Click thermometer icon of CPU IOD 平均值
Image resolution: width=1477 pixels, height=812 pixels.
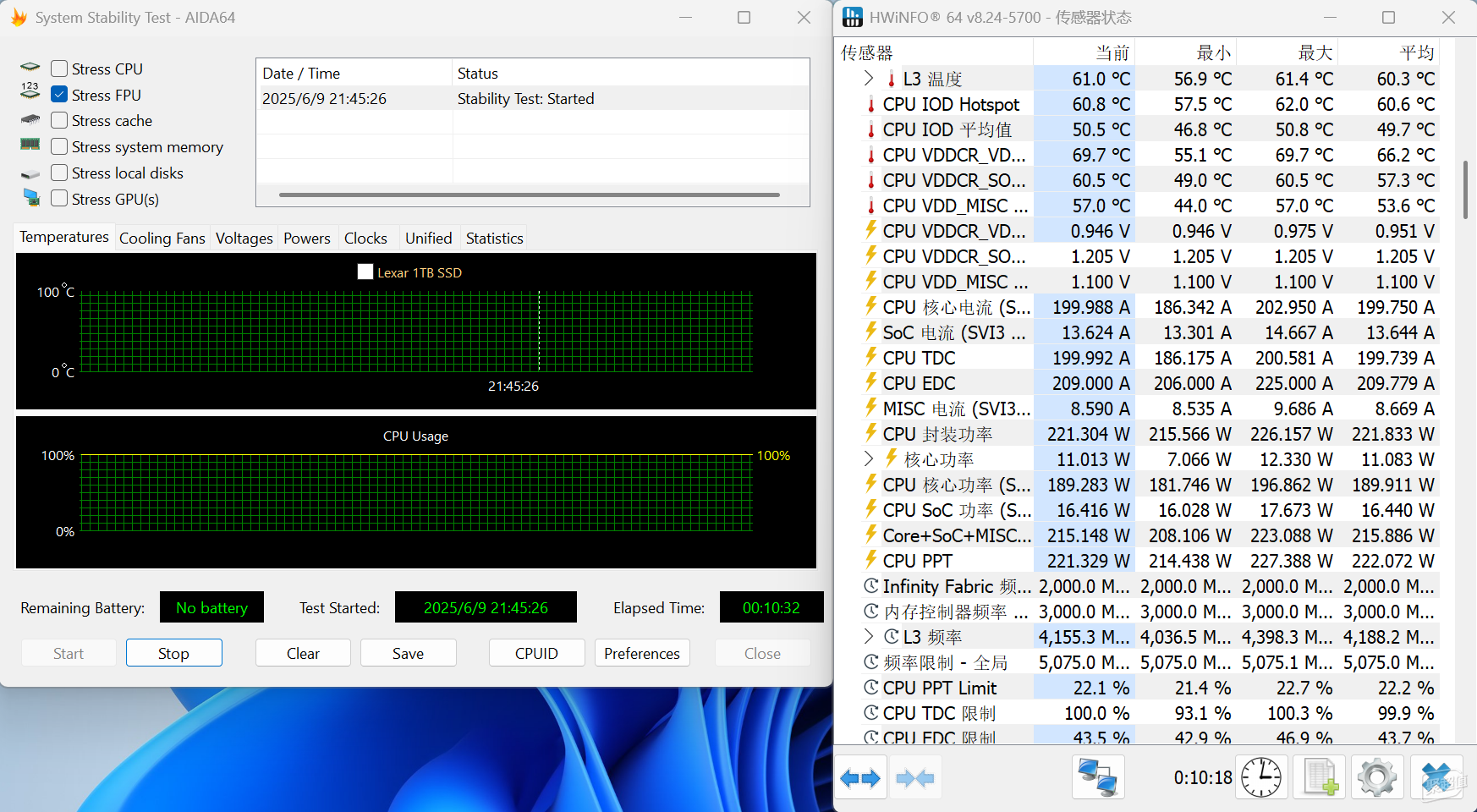click(870, 129)
